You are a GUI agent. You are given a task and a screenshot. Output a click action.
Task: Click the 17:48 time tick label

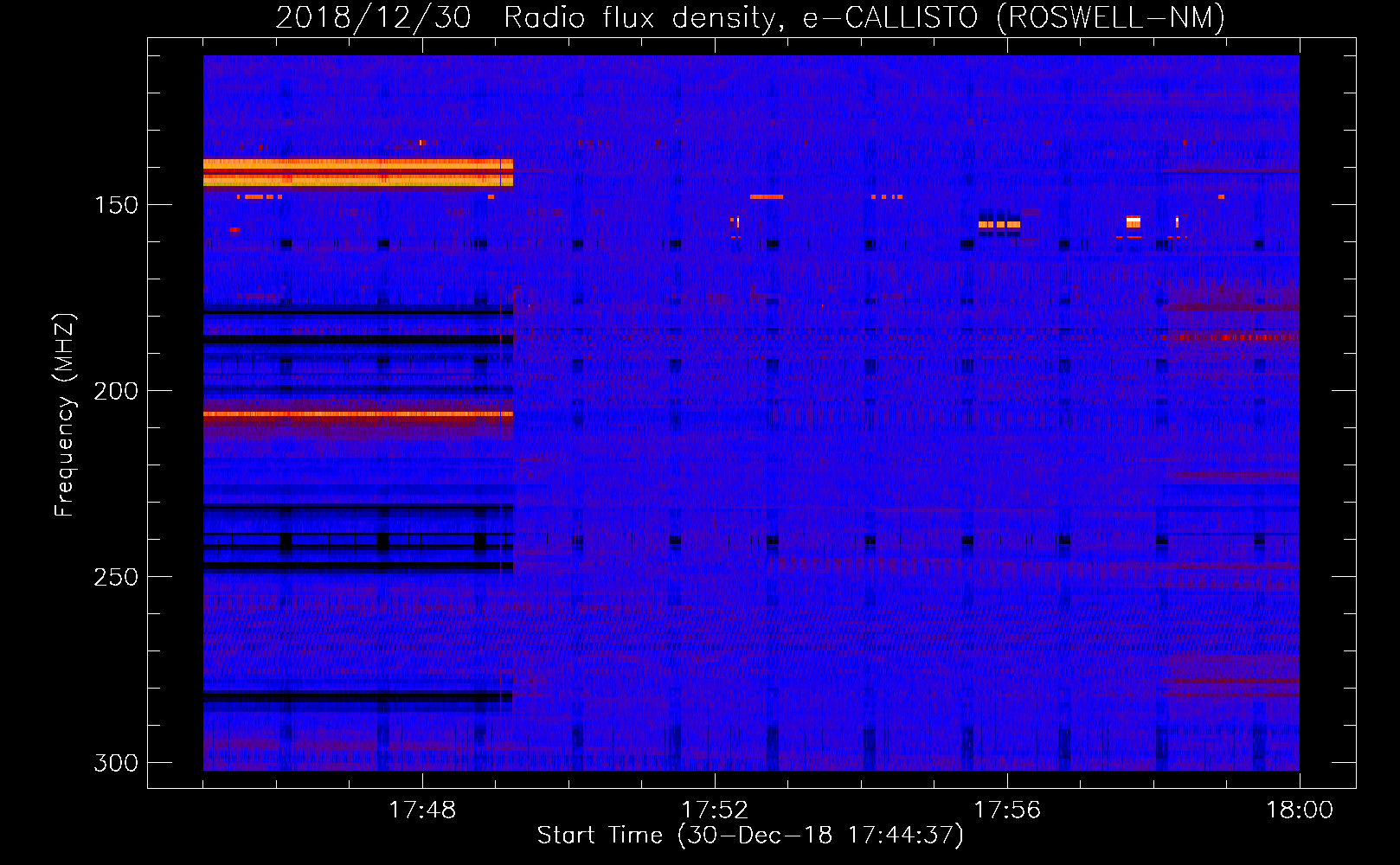click(x=422, y=811)
